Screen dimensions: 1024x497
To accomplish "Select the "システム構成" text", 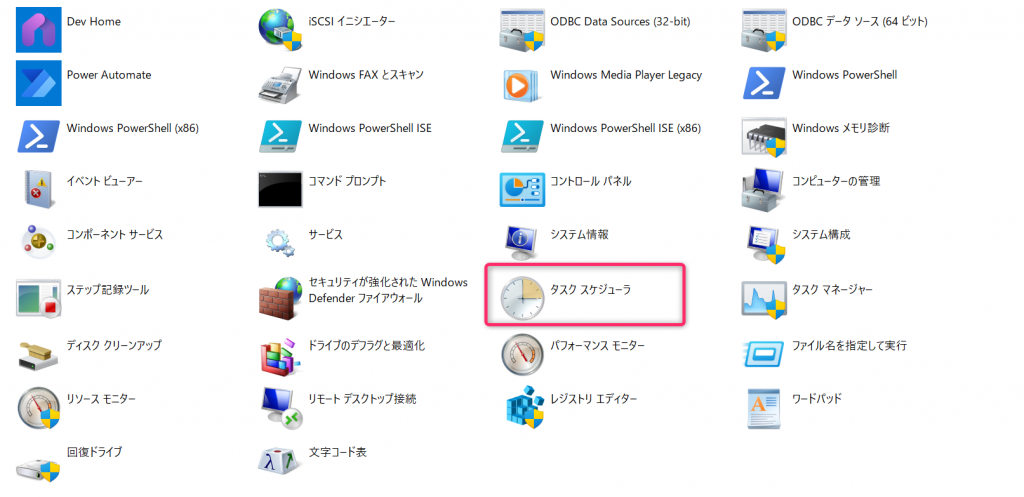I will (x=821, y=234).
